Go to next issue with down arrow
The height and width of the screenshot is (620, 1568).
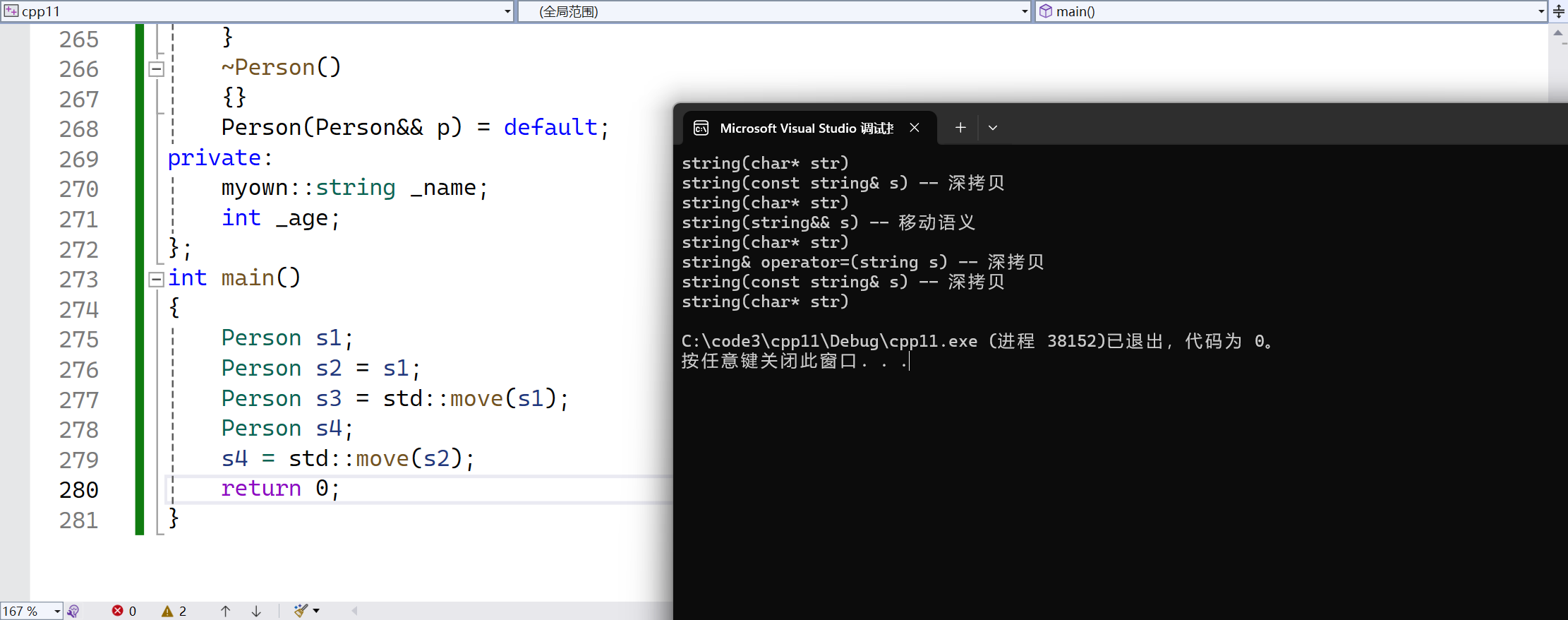pos(256,611)
